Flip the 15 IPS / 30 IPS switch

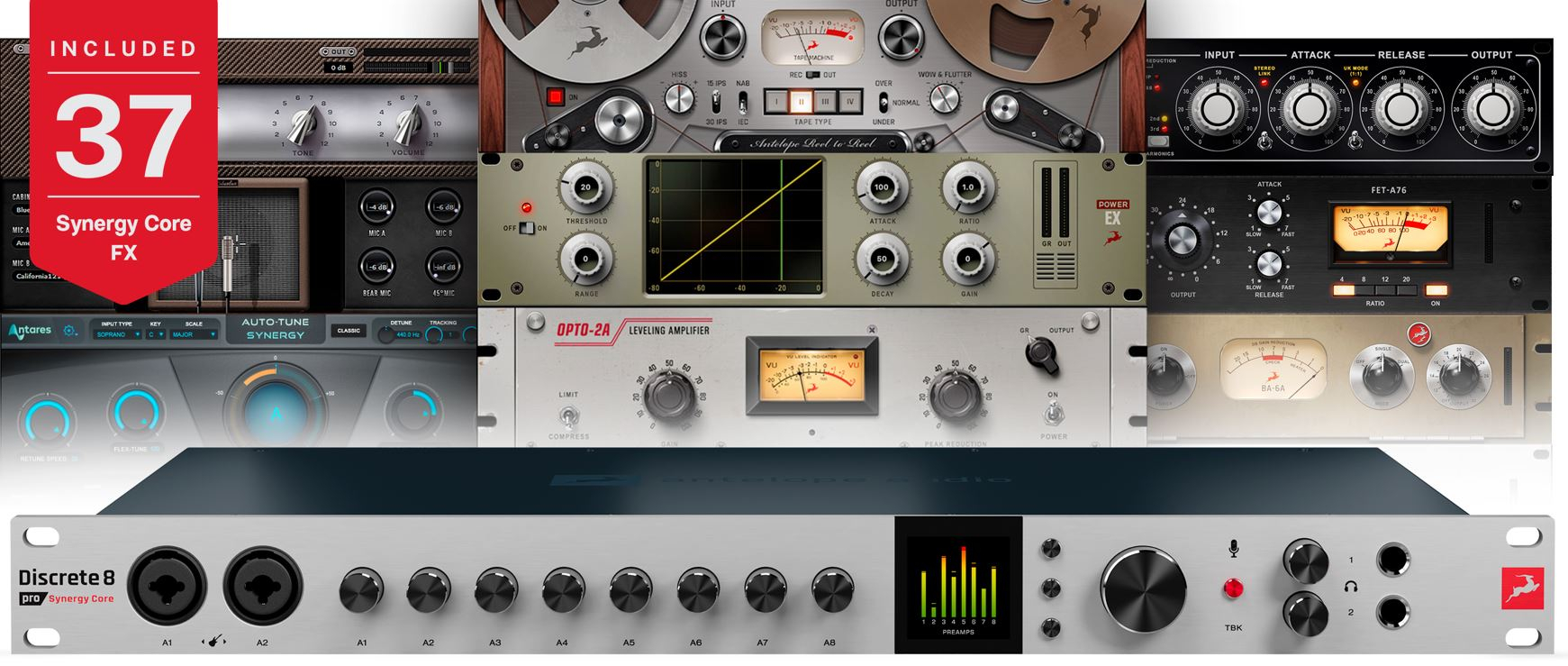point(716,102)
